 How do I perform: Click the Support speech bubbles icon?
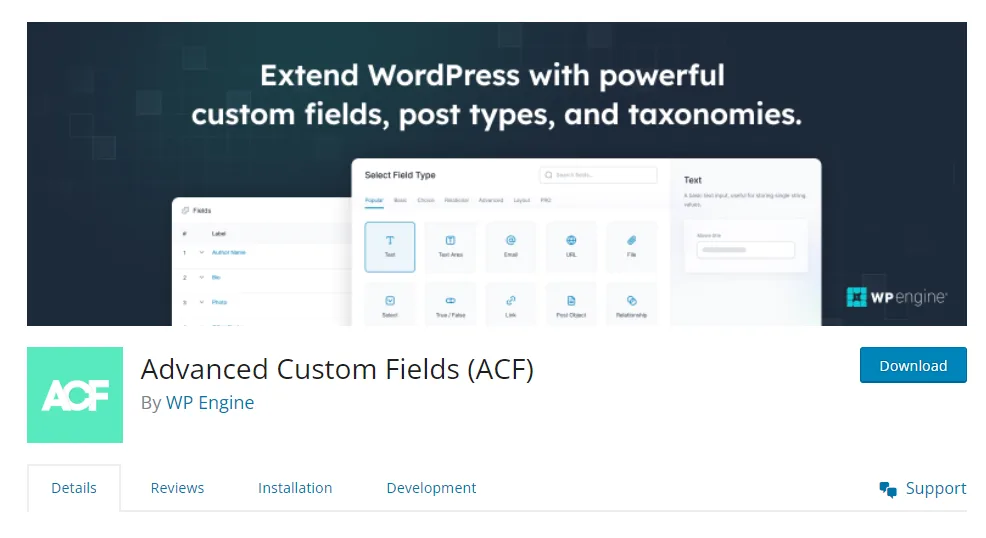[x=888, y=490]
